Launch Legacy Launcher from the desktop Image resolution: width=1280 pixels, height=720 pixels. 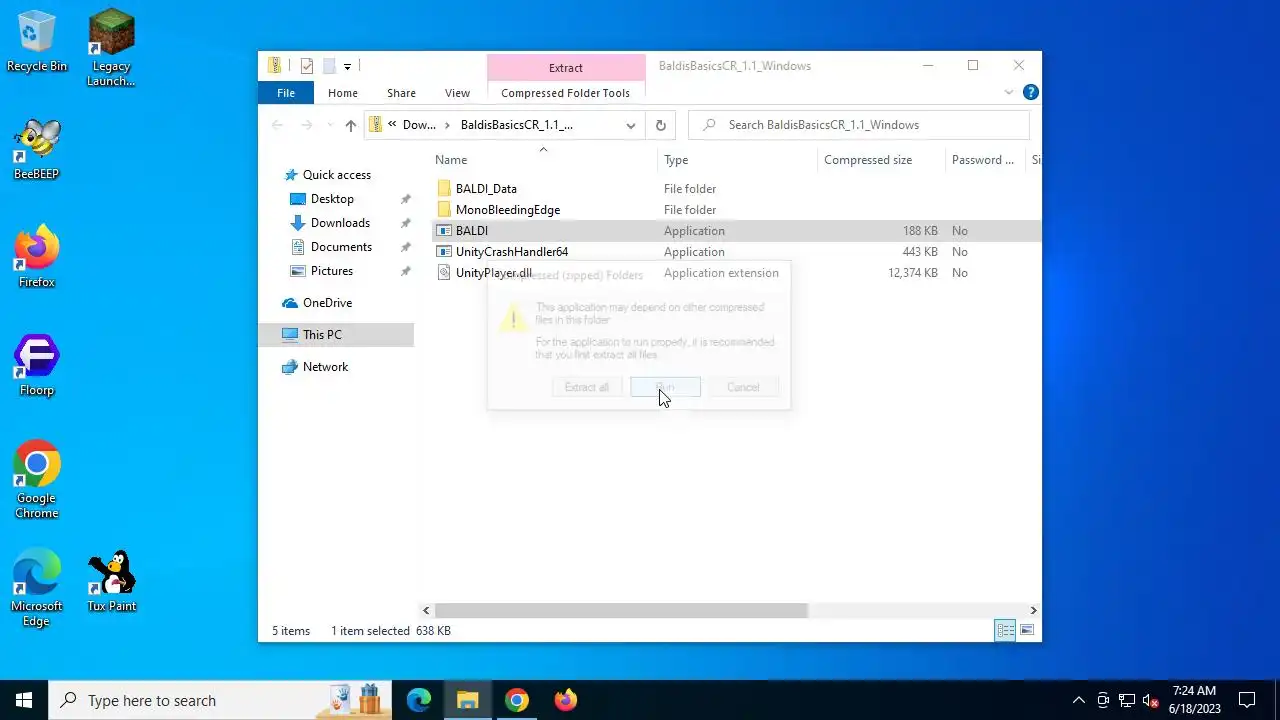(111, 48)
